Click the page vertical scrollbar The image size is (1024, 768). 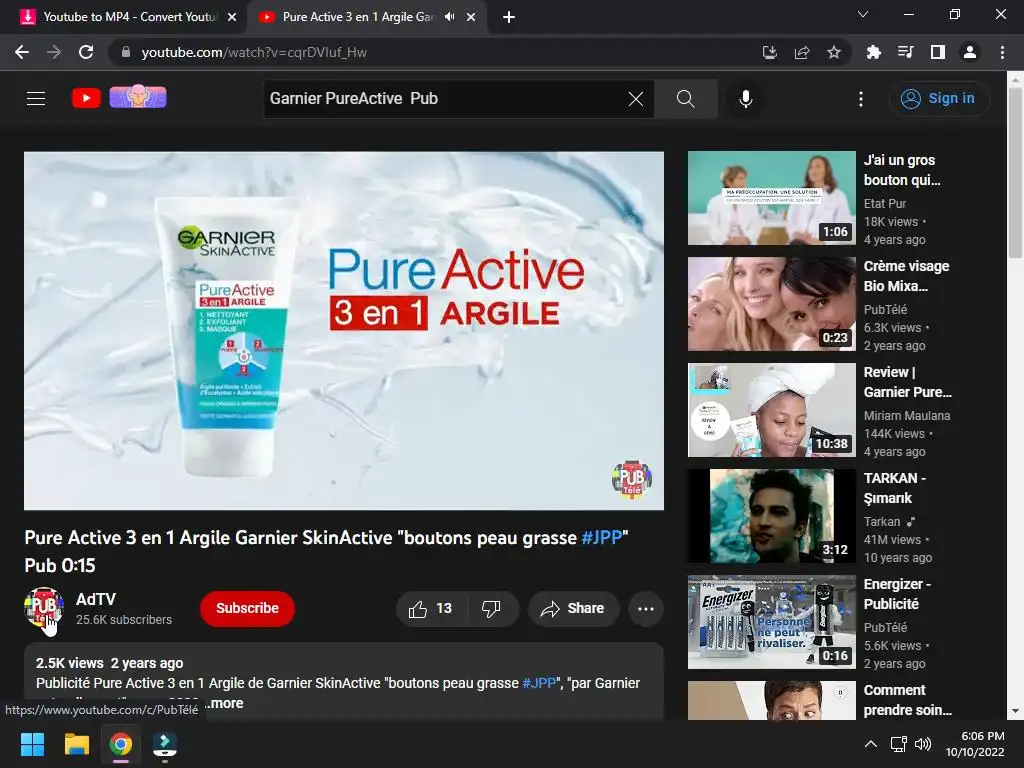click(x=1015, y=173)
